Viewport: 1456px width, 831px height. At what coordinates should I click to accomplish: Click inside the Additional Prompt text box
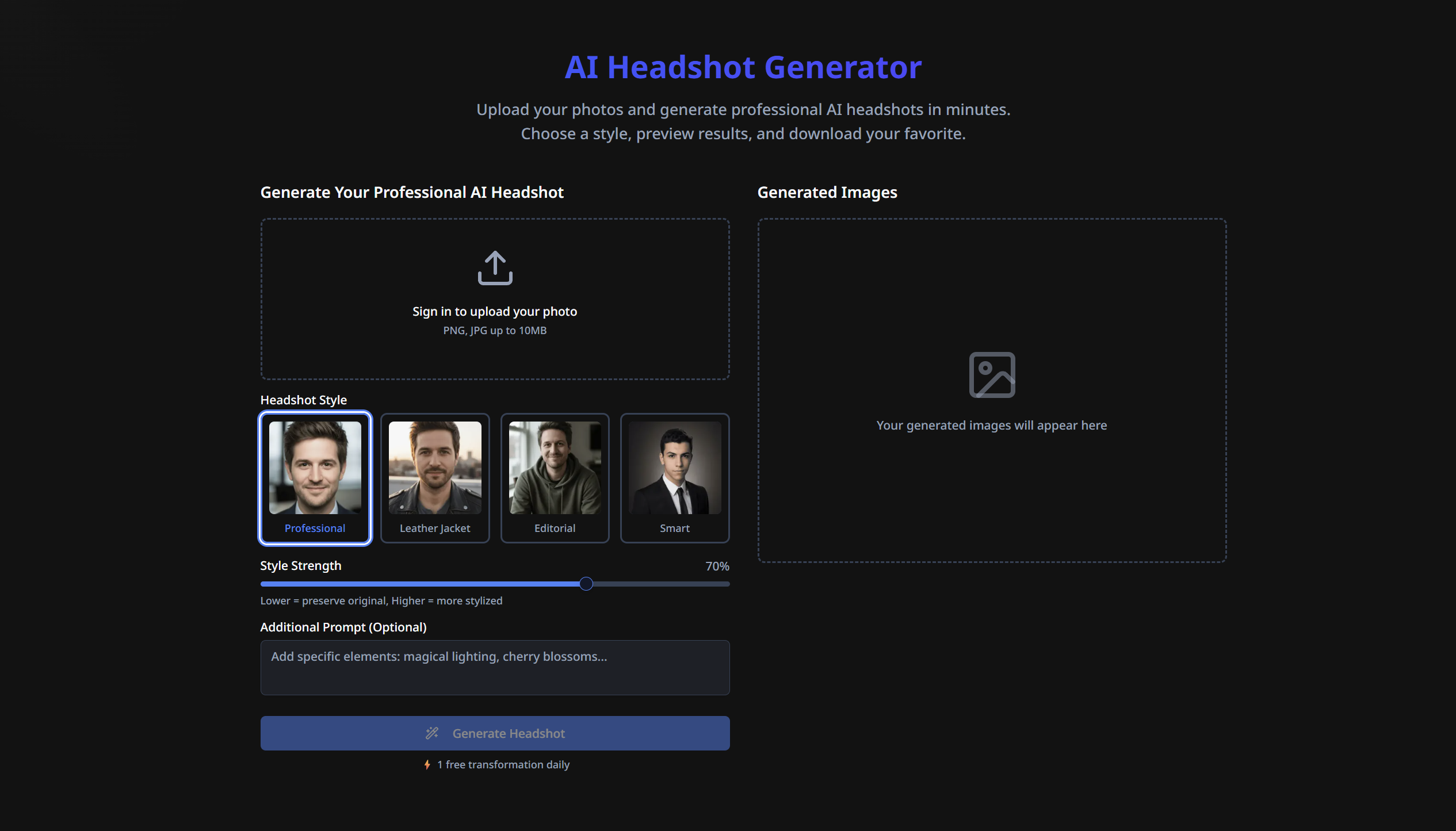[x=494, y=667]
